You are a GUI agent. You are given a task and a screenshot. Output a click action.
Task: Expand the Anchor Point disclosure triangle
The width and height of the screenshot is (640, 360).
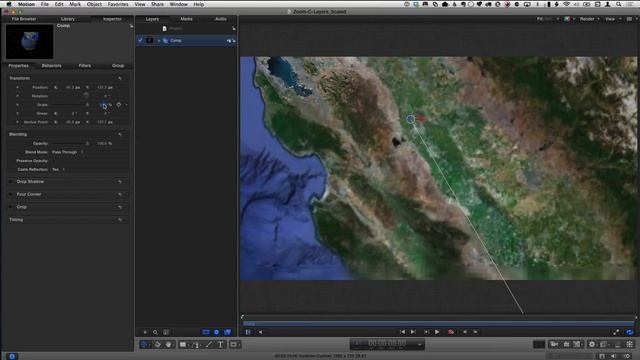17,122
